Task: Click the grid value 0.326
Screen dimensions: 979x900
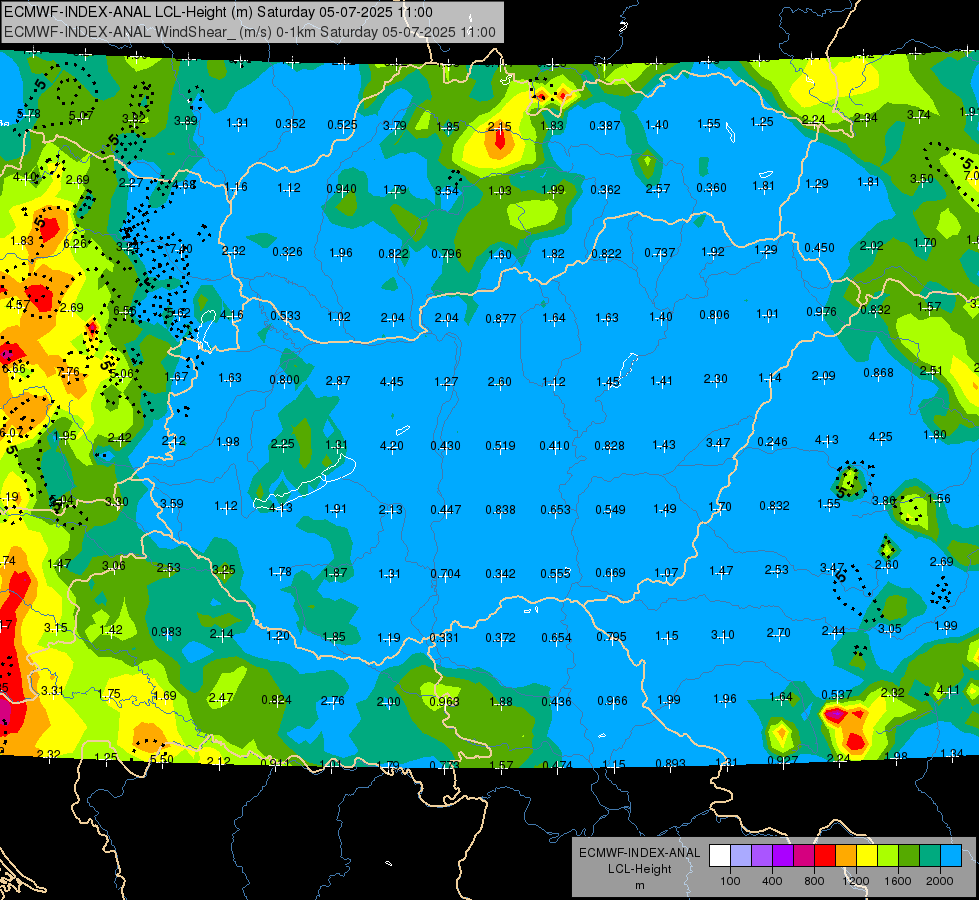Action: pos(287,252)
